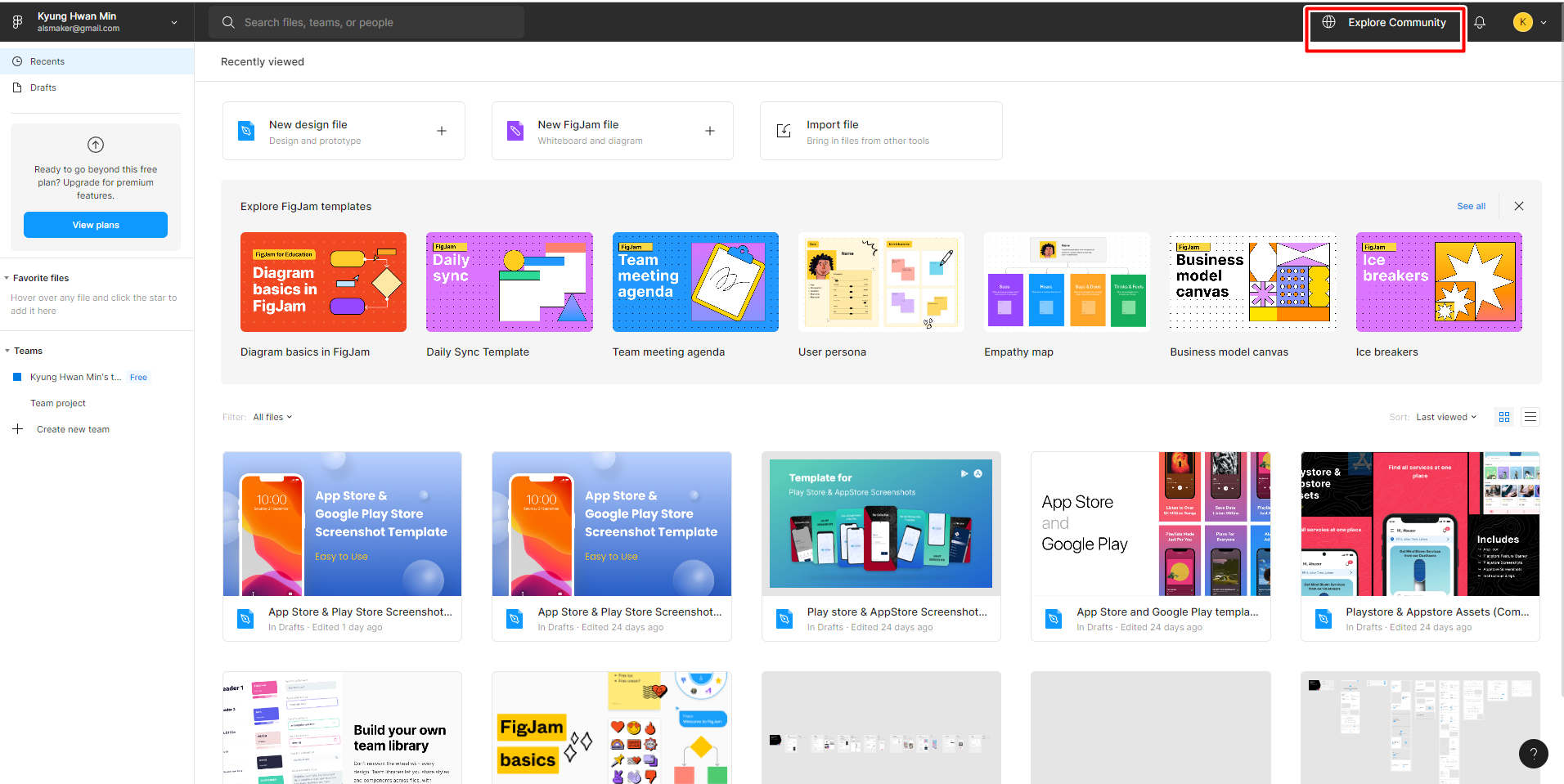Open Business model canvas template

click(1253, 282)
